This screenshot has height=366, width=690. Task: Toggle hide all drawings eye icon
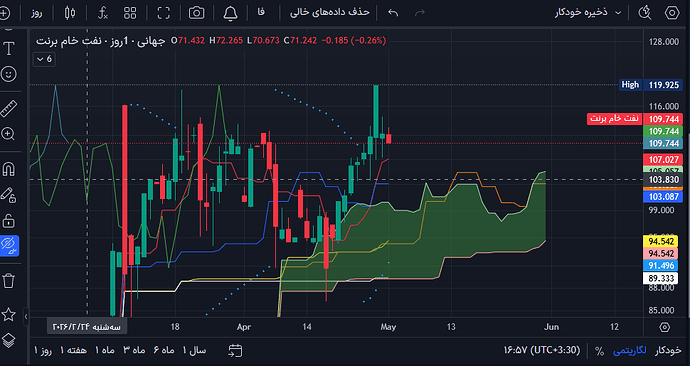coord(9,245)
